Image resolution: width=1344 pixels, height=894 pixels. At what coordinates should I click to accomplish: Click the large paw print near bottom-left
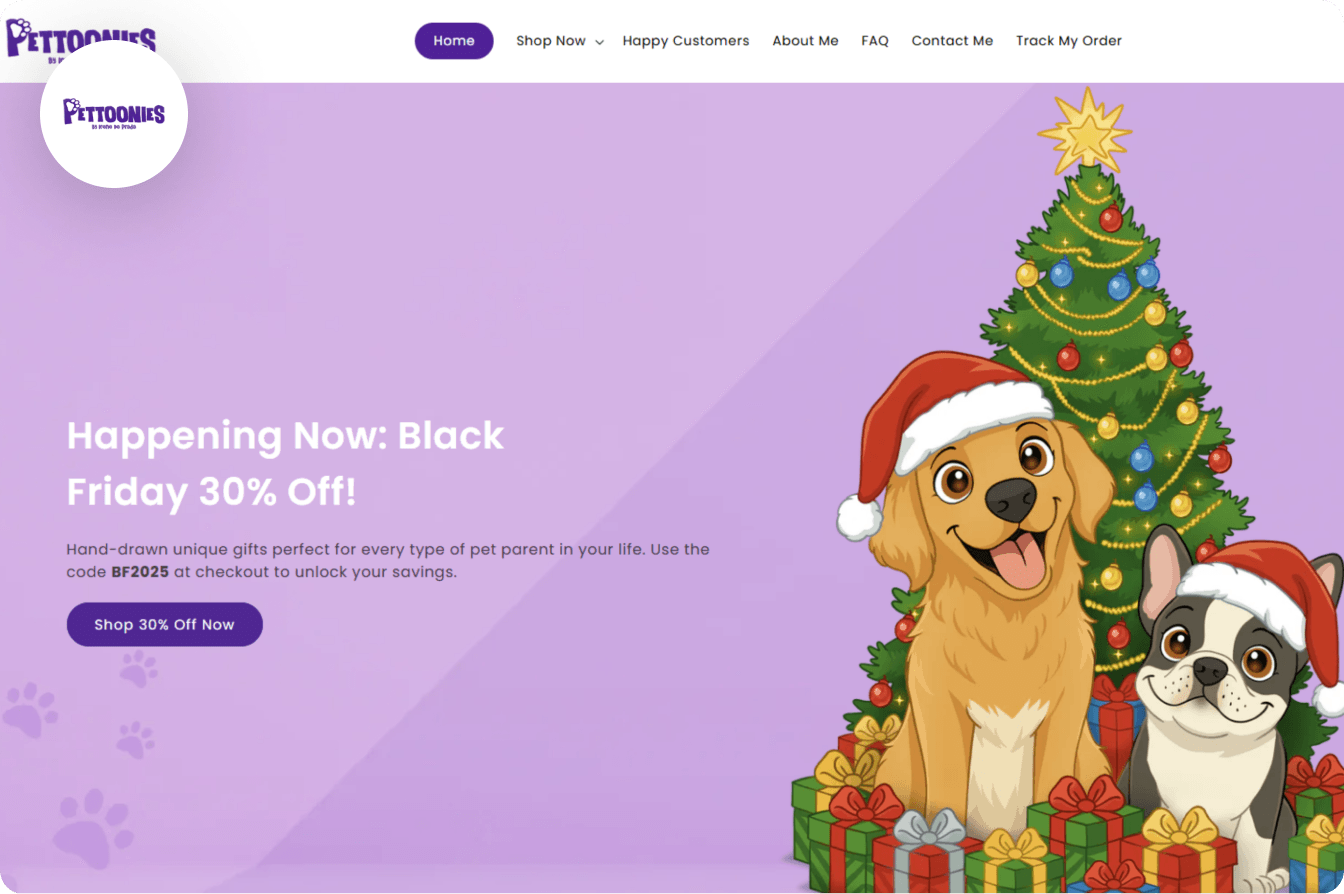(93, 828)
